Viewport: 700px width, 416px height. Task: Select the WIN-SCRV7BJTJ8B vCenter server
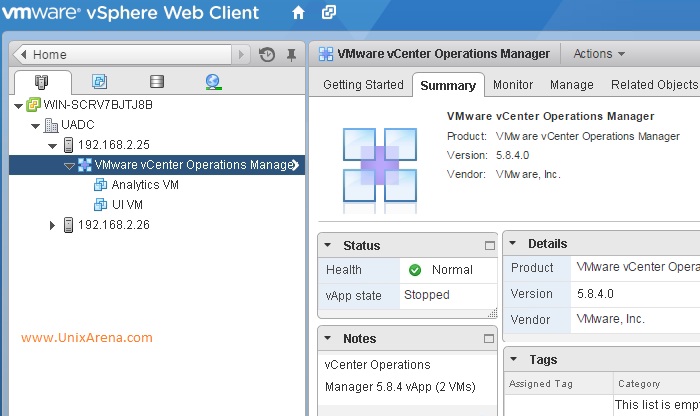pyautogui.click(x=98, y=105)
